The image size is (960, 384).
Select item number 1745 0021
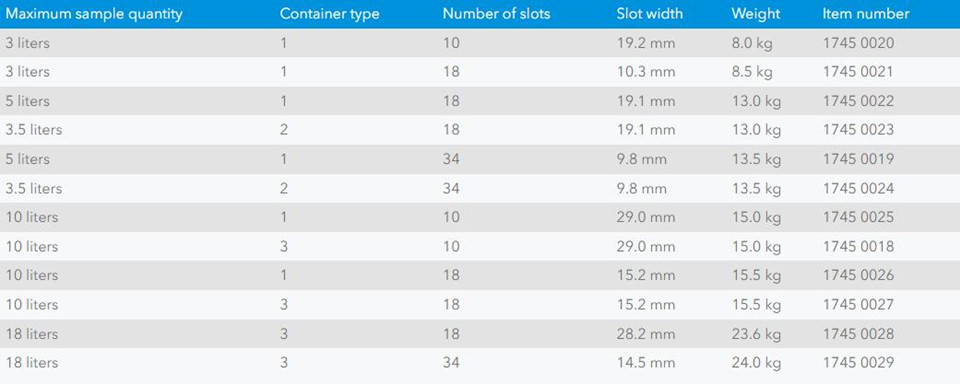[858, 72]
